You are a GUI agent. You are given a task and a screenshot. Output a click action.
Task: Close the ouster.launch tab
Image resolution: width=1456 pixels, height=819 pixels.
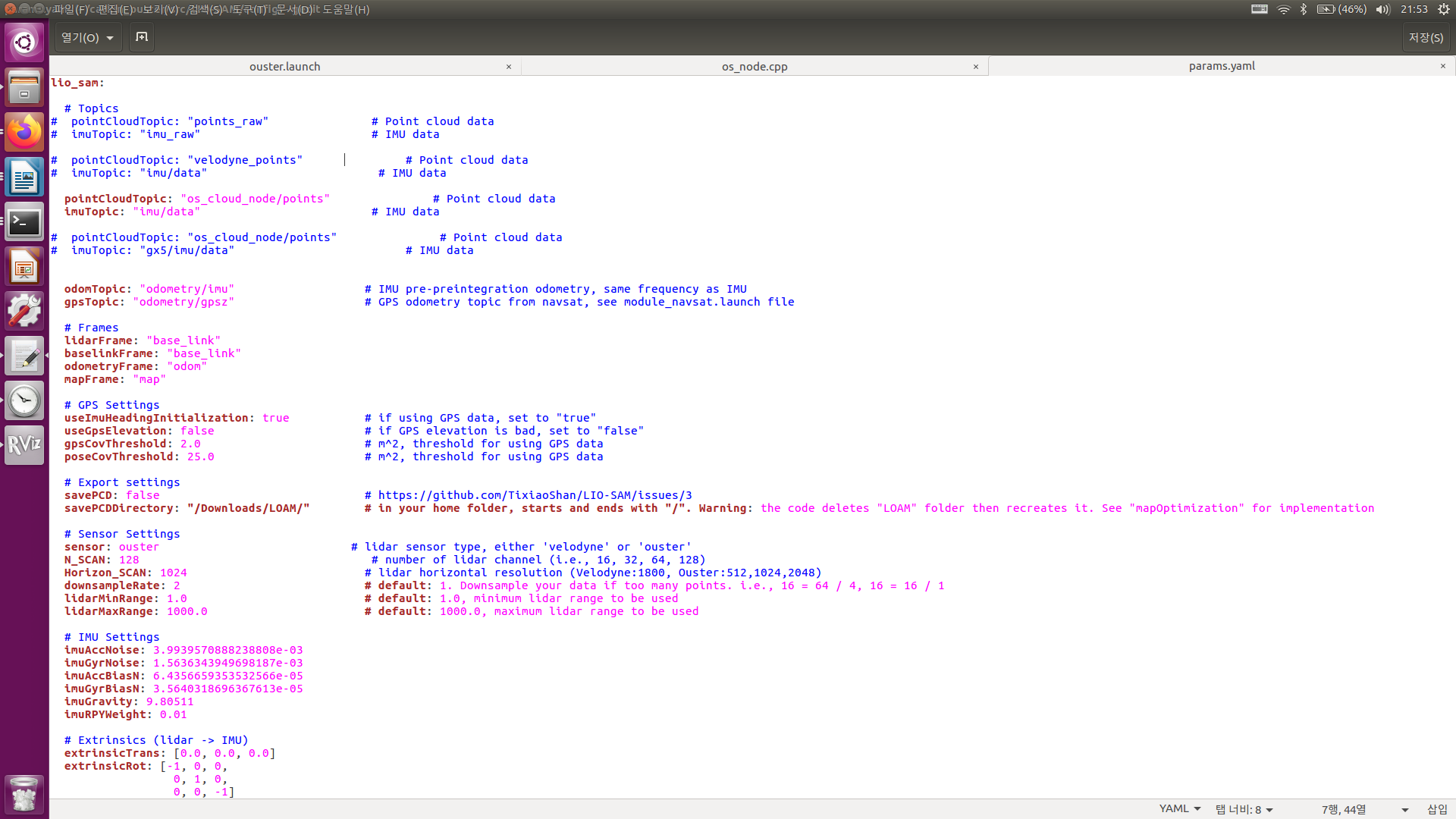(509, 67)
